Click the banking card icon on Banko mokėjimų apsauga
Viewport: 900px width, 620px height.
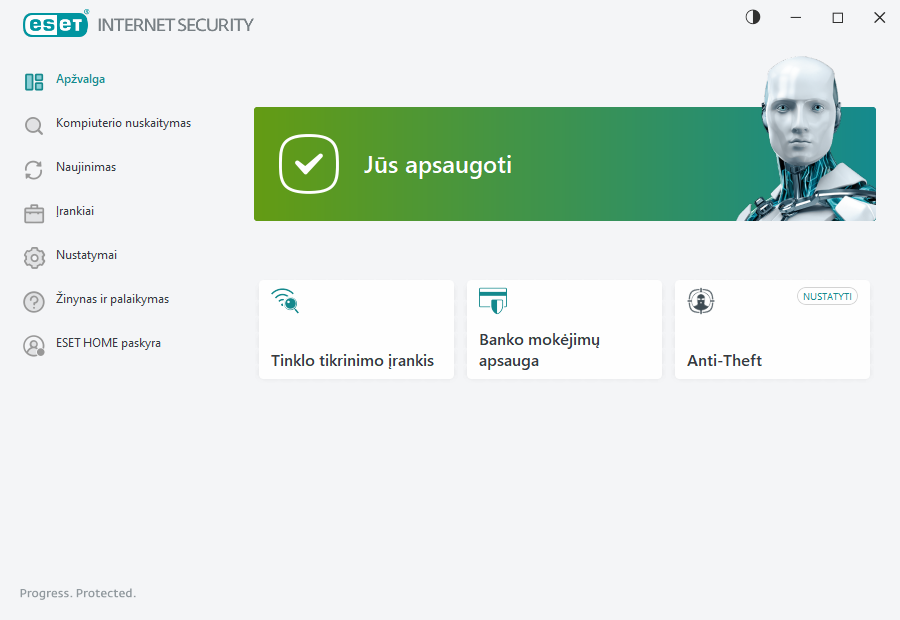pyautogui.click(x=492, y=299)
